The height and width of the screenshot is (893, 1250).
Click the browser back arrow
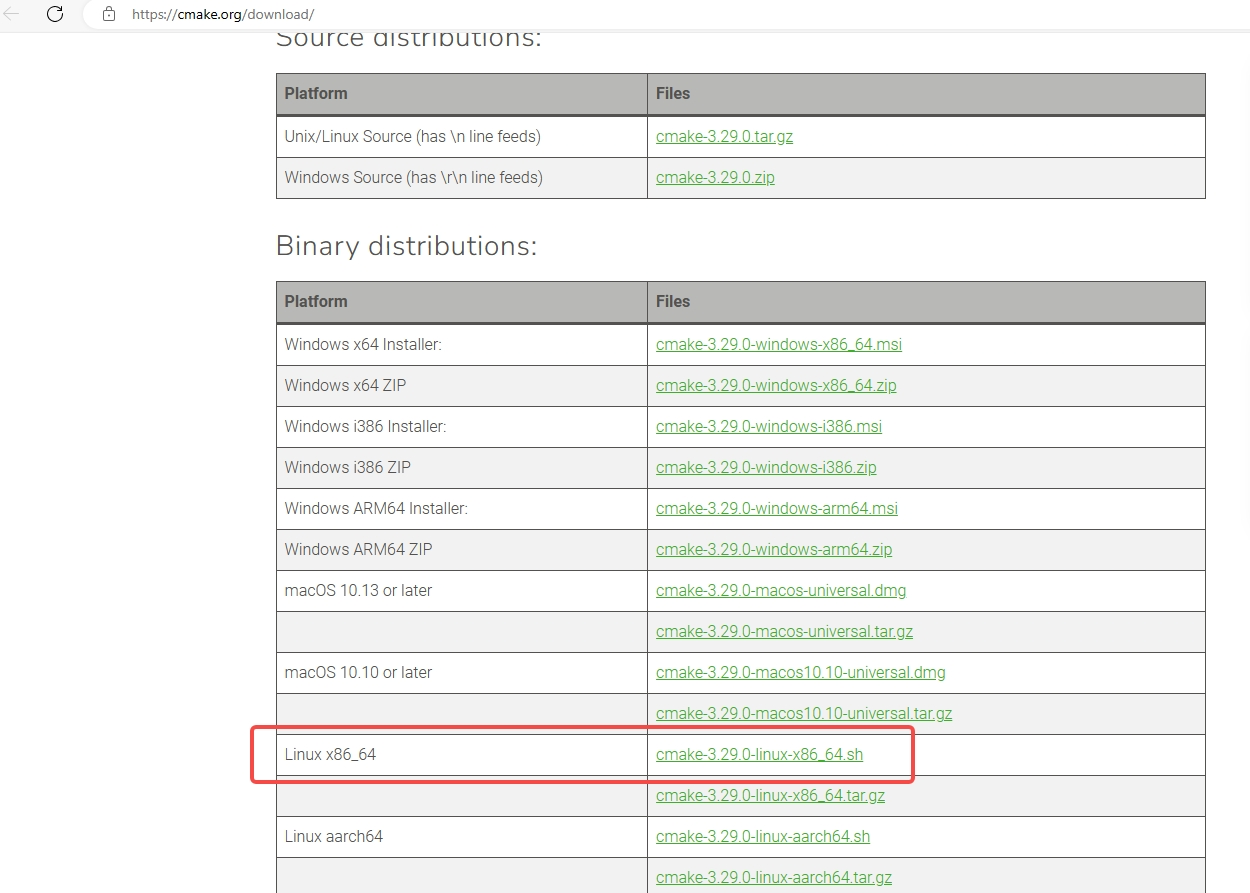coord(12,14)
